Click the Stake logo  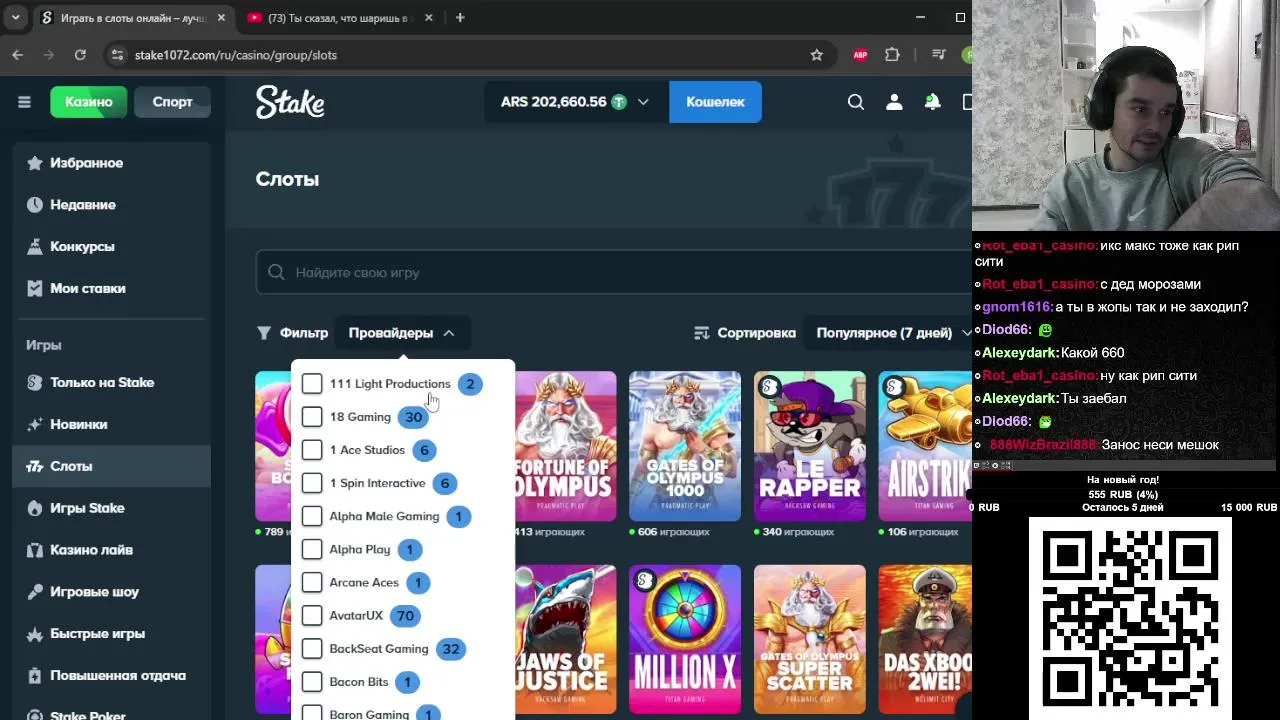pos(290,102)
